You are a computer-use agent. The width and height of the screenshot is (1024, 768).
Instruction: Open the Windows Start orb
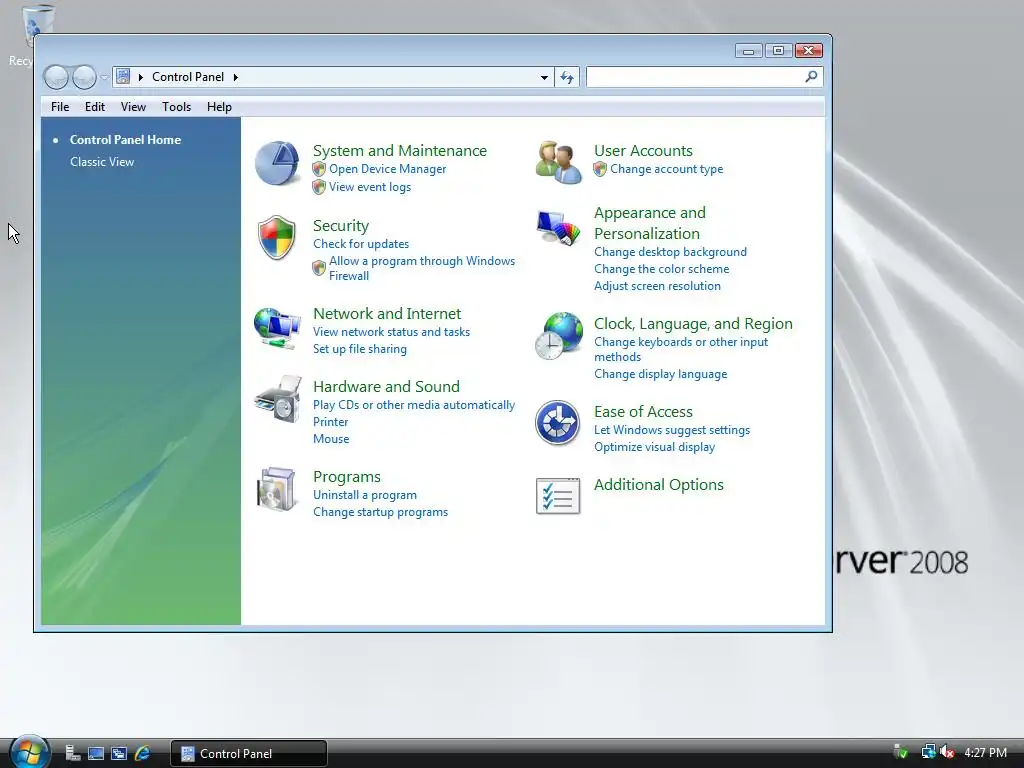coord(29,752)
